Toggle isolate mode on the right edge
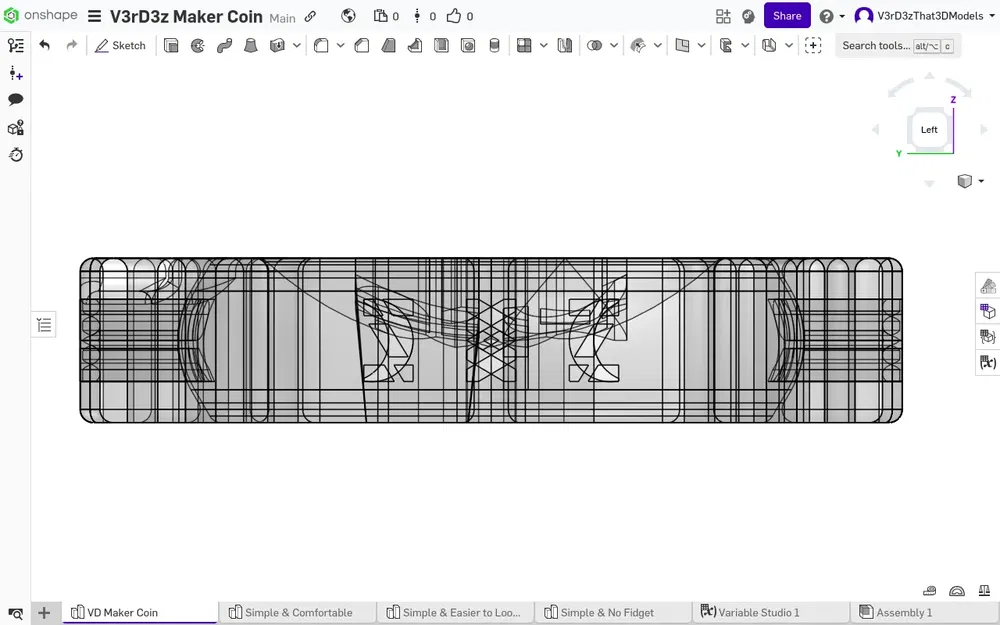This screenshot has height=625, width=1000. coord(988,337)
